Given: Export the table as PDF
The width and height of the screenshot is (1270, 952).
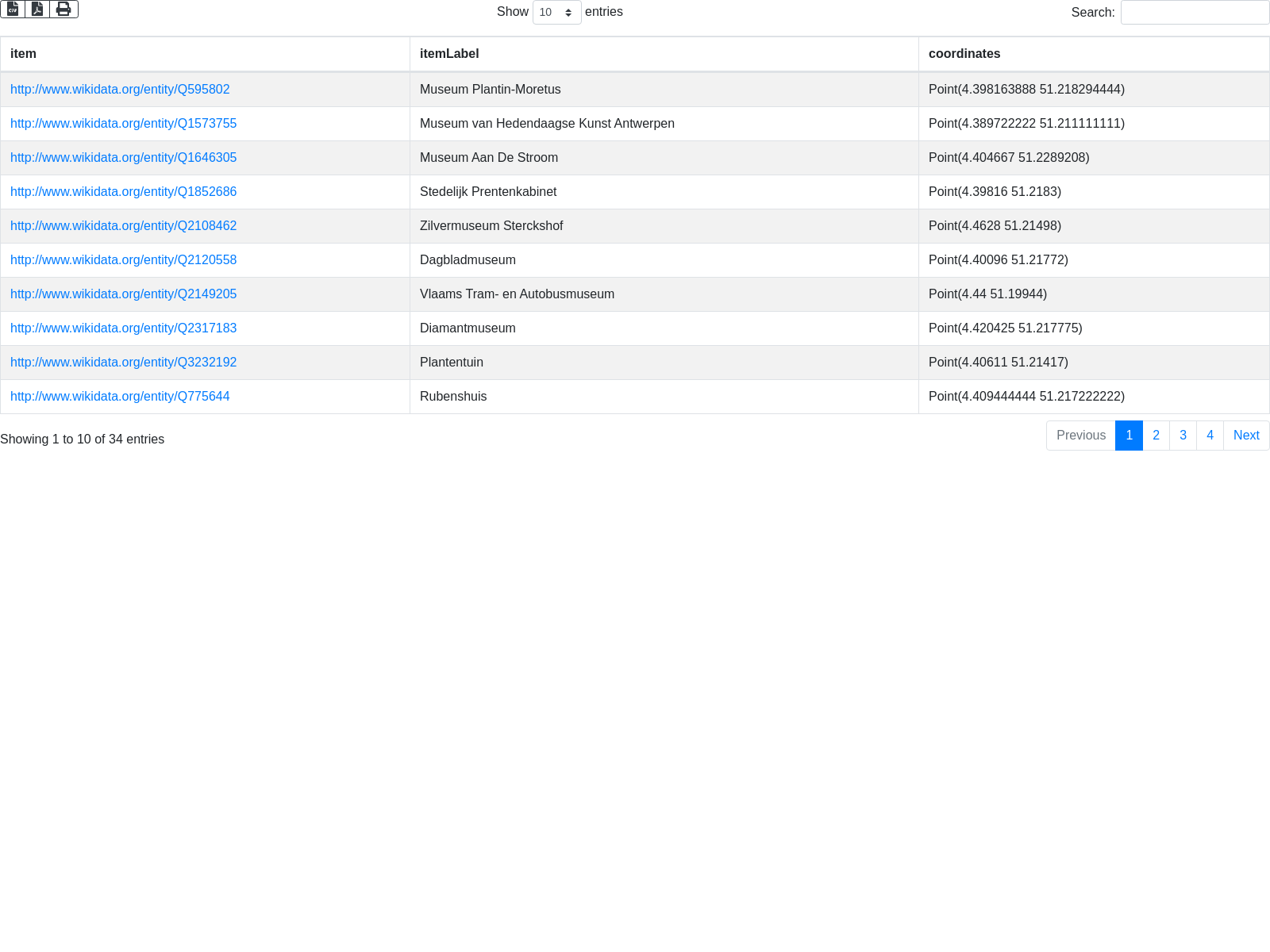Looking at the screenshot, I should (x=37, y=9).
